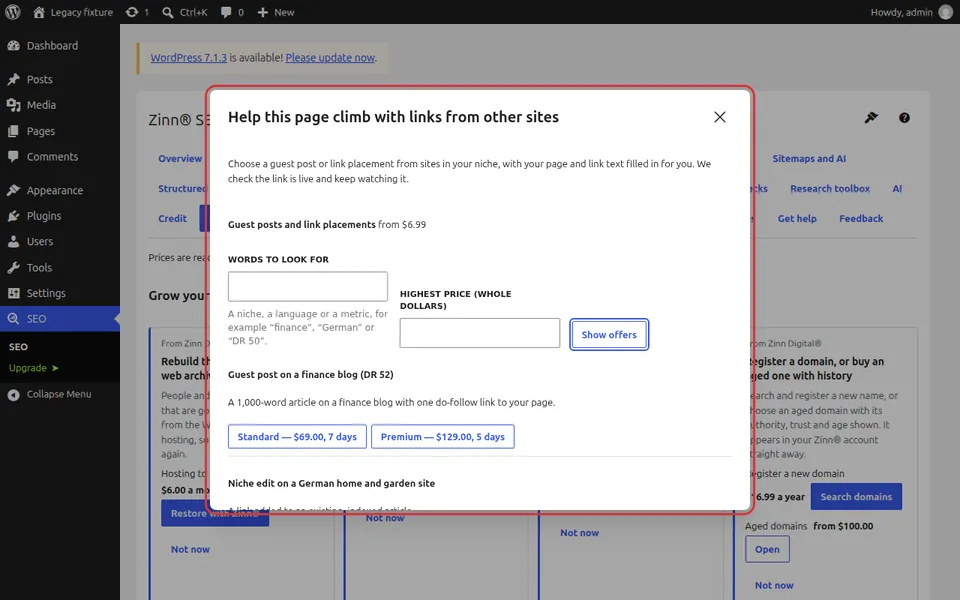Open the Feedback tab
This screenshot has width=960, height=600.
861,219
